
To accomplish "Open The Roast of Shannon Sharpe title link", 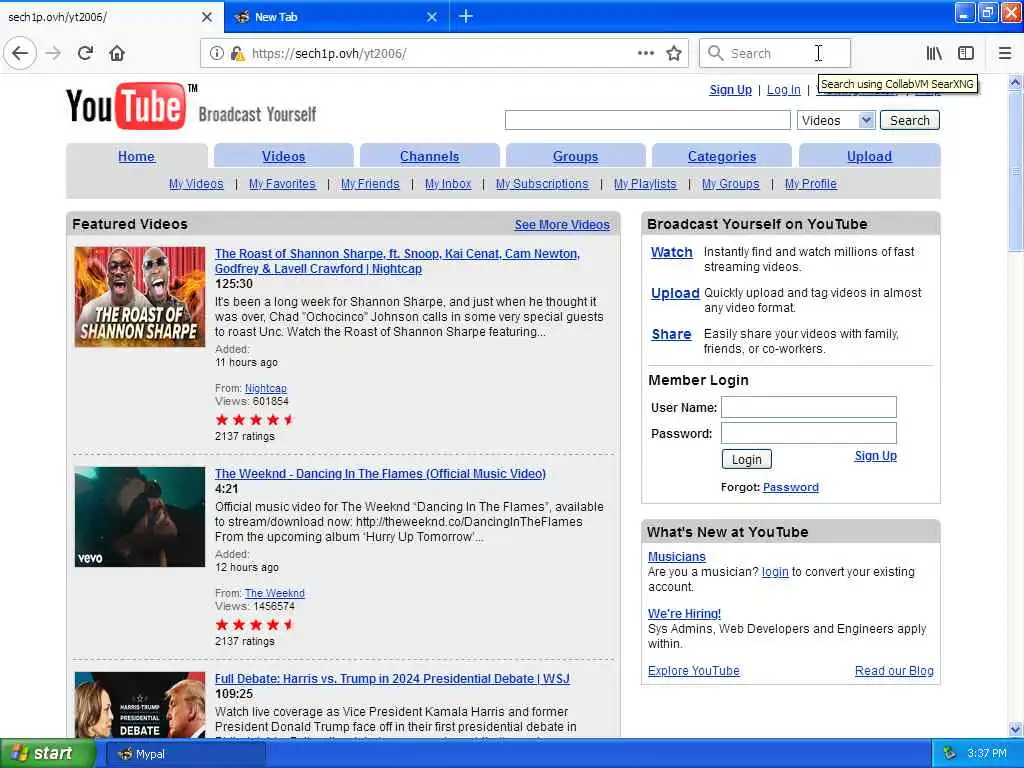I will click(x=397, y=261).
